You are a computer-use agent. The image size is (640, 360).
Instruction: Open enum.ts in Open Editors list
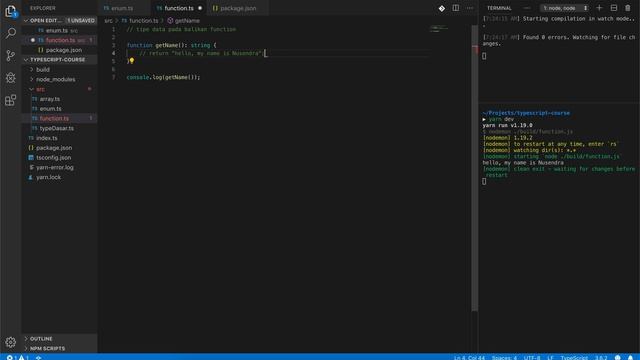(x=59, y=30)
